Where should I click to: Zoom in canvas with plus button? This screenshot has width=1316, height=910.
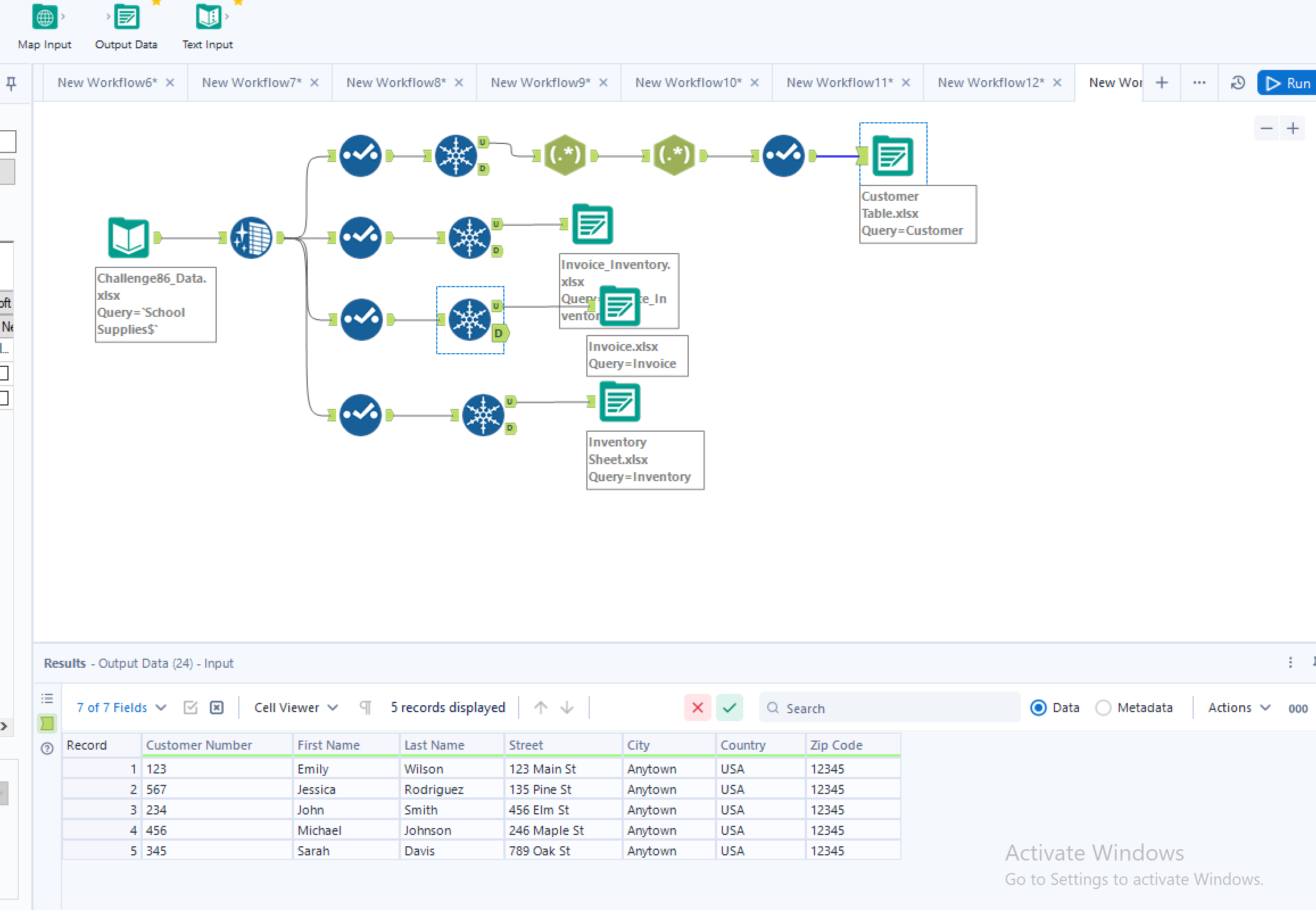pos(1293,129)
